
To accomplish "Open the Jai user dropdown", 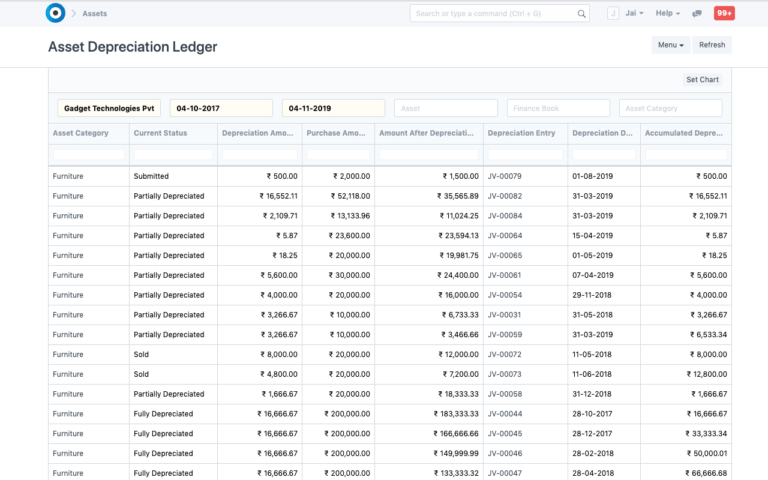I will (634, 13).
